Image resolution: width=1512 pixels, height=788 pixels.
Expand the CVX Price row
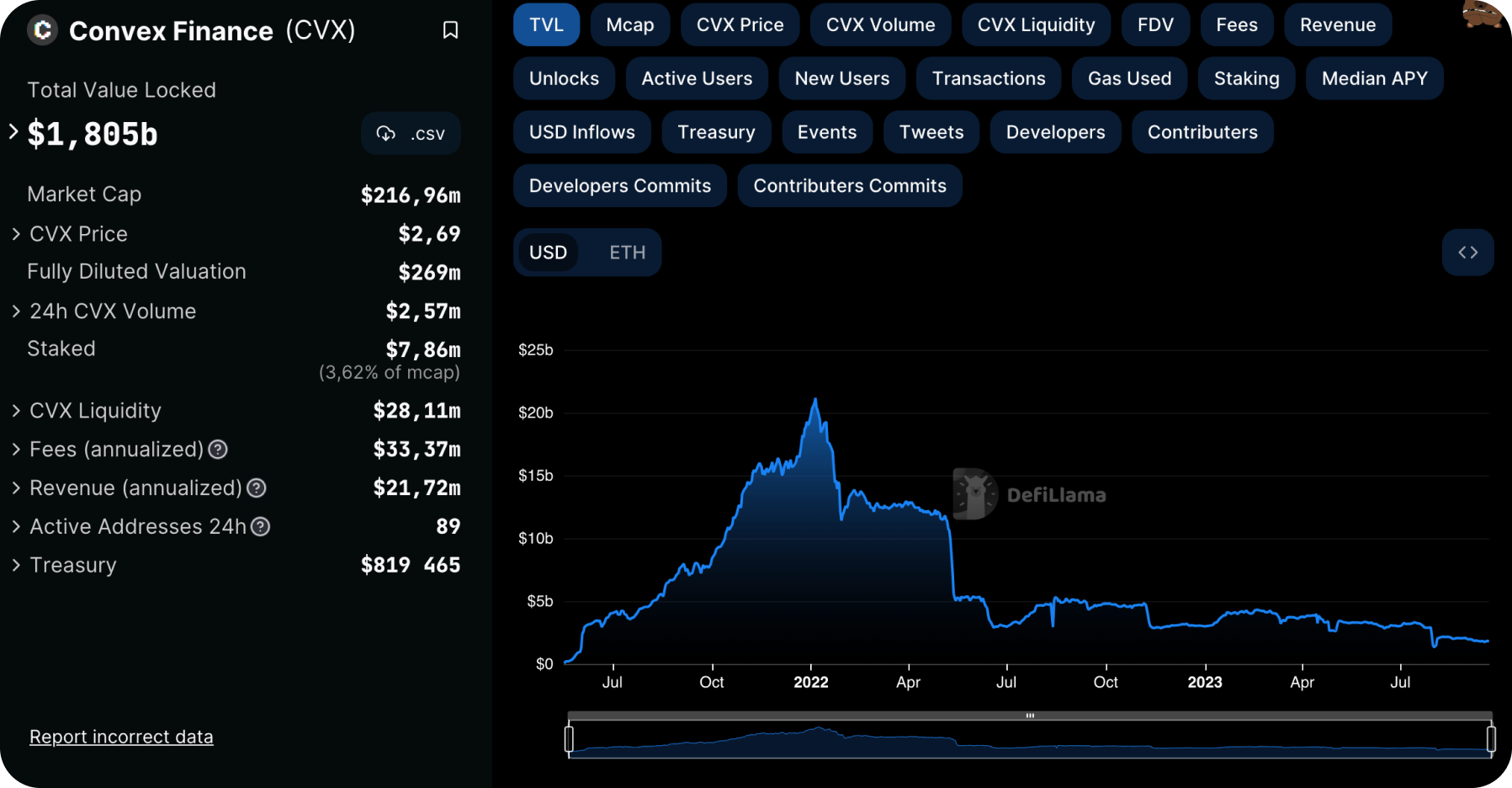(16, 234)
